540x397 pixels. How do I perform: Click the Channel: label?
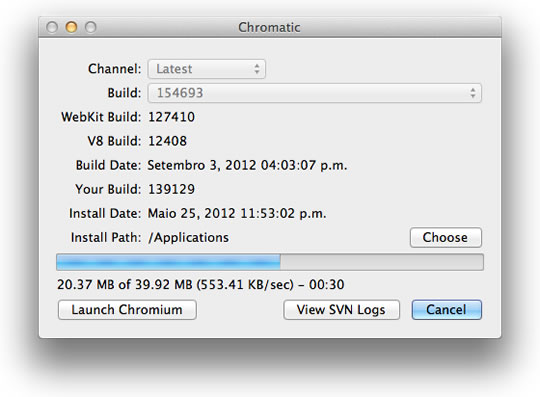tap(114, 69)
